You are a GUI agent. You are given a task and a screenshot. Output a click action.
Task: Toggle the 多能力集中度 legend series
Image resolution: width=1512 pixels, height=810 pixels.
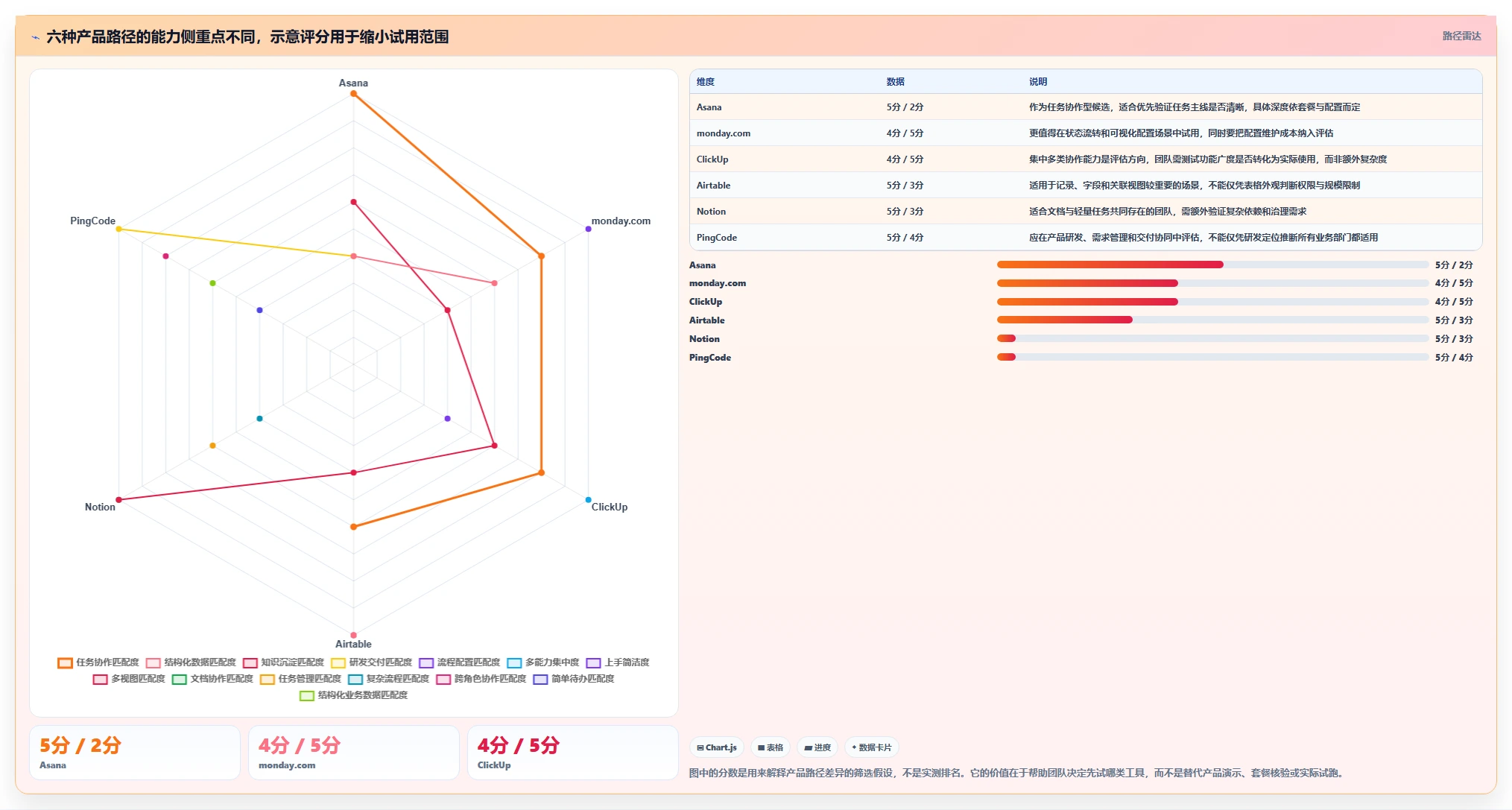[x=543, y=662]
